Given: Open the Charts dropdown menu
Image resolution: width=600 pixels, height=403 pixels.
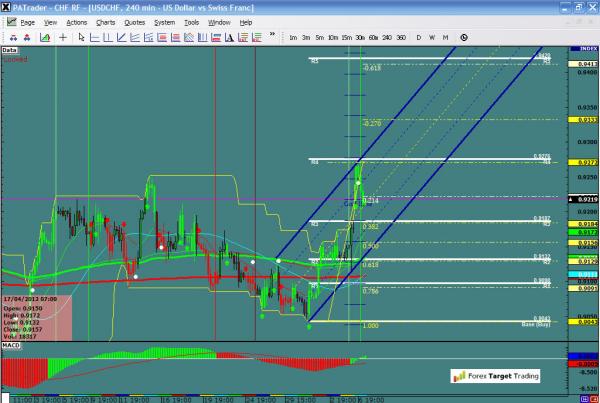Looking at the screenshot, I should click(x=105, y=21).
